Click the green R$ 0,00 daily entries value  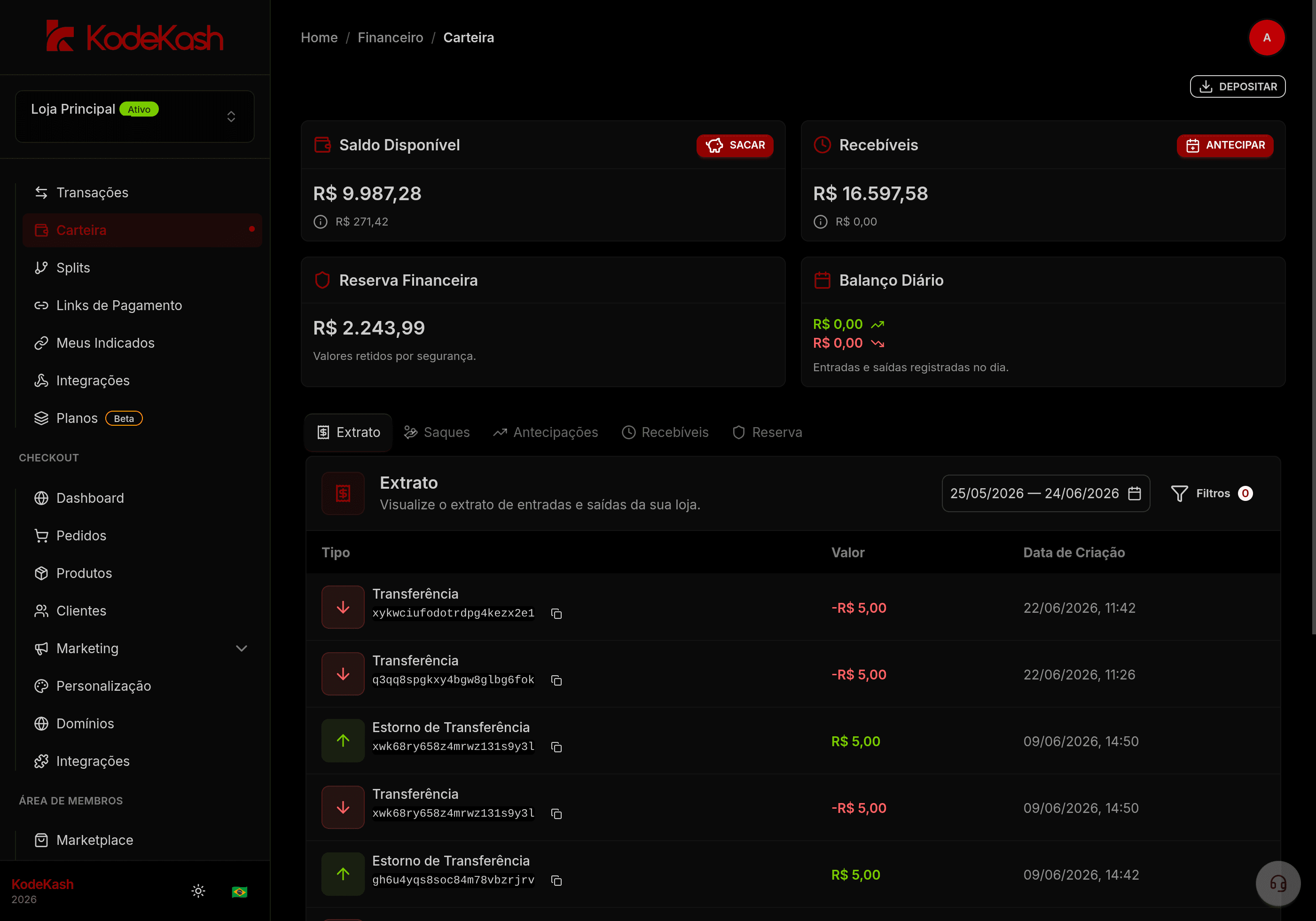tap(838, 324)
